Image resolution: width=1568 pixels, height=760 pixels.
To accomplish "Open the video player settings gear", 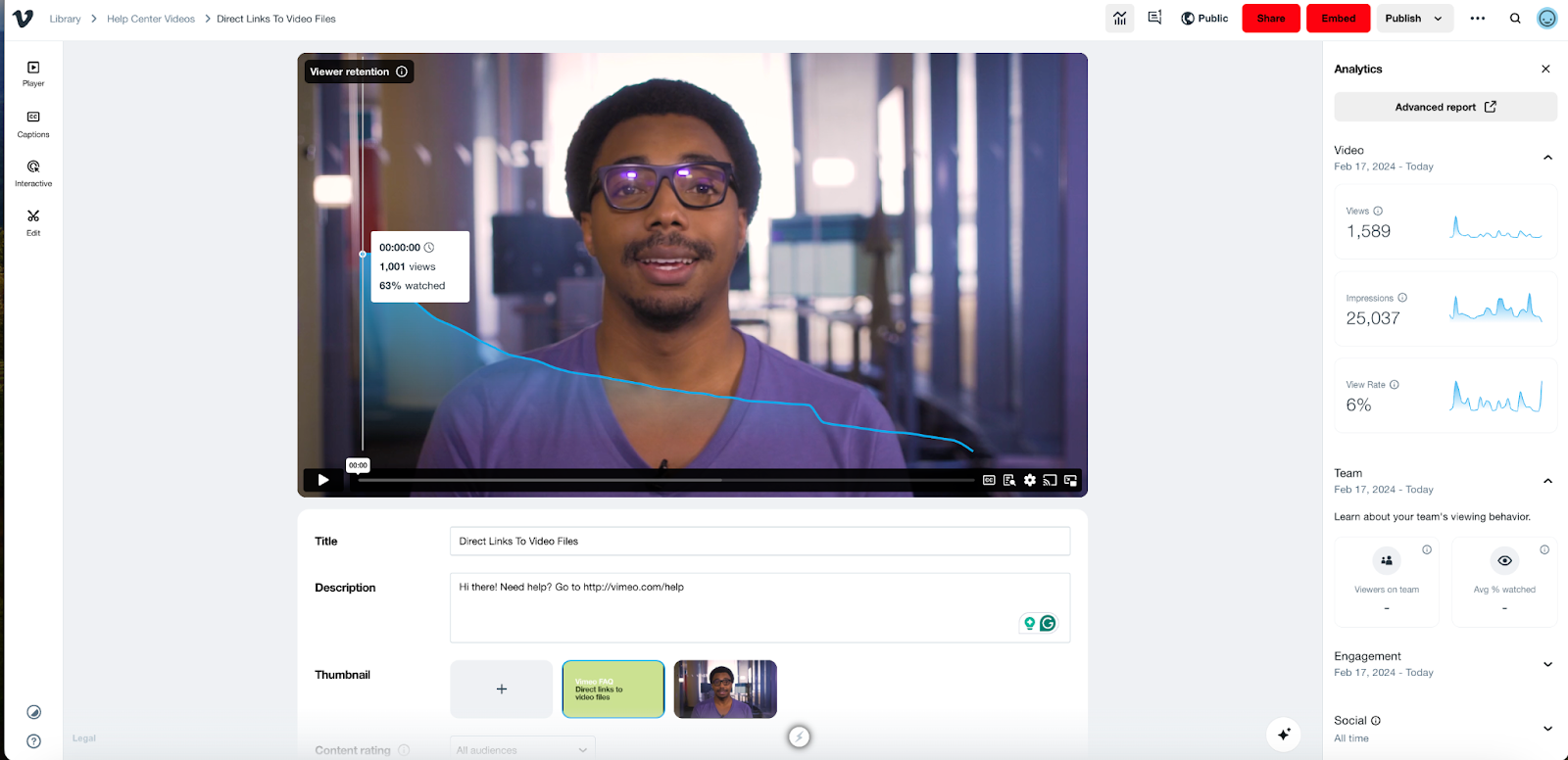I will point(1029,480).
